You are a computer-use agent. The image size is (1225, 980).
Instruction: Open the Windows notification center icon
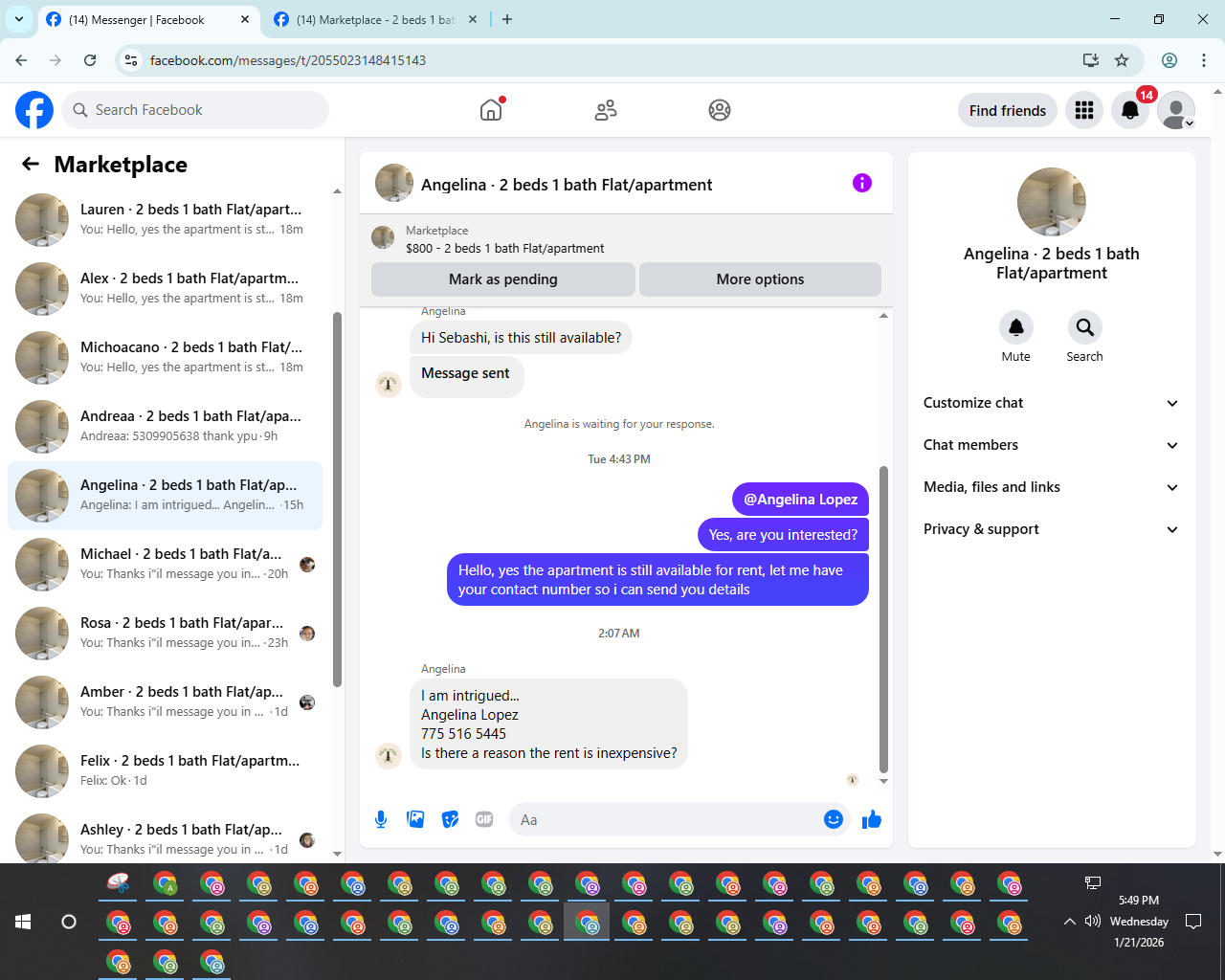(x=1193, y=922)
